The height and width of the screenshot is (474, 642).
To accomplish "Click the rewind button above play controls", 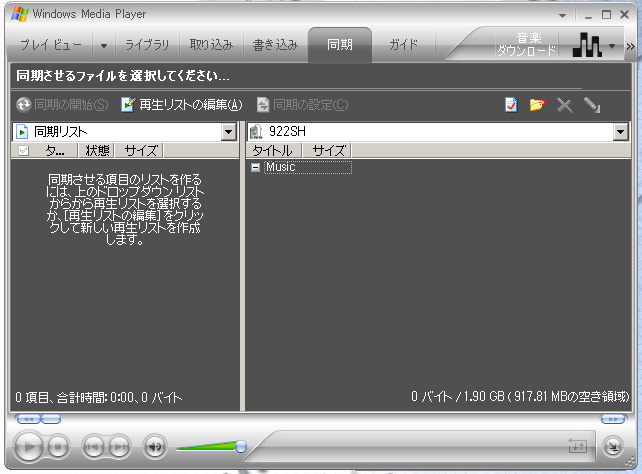I will click(28, 419).
